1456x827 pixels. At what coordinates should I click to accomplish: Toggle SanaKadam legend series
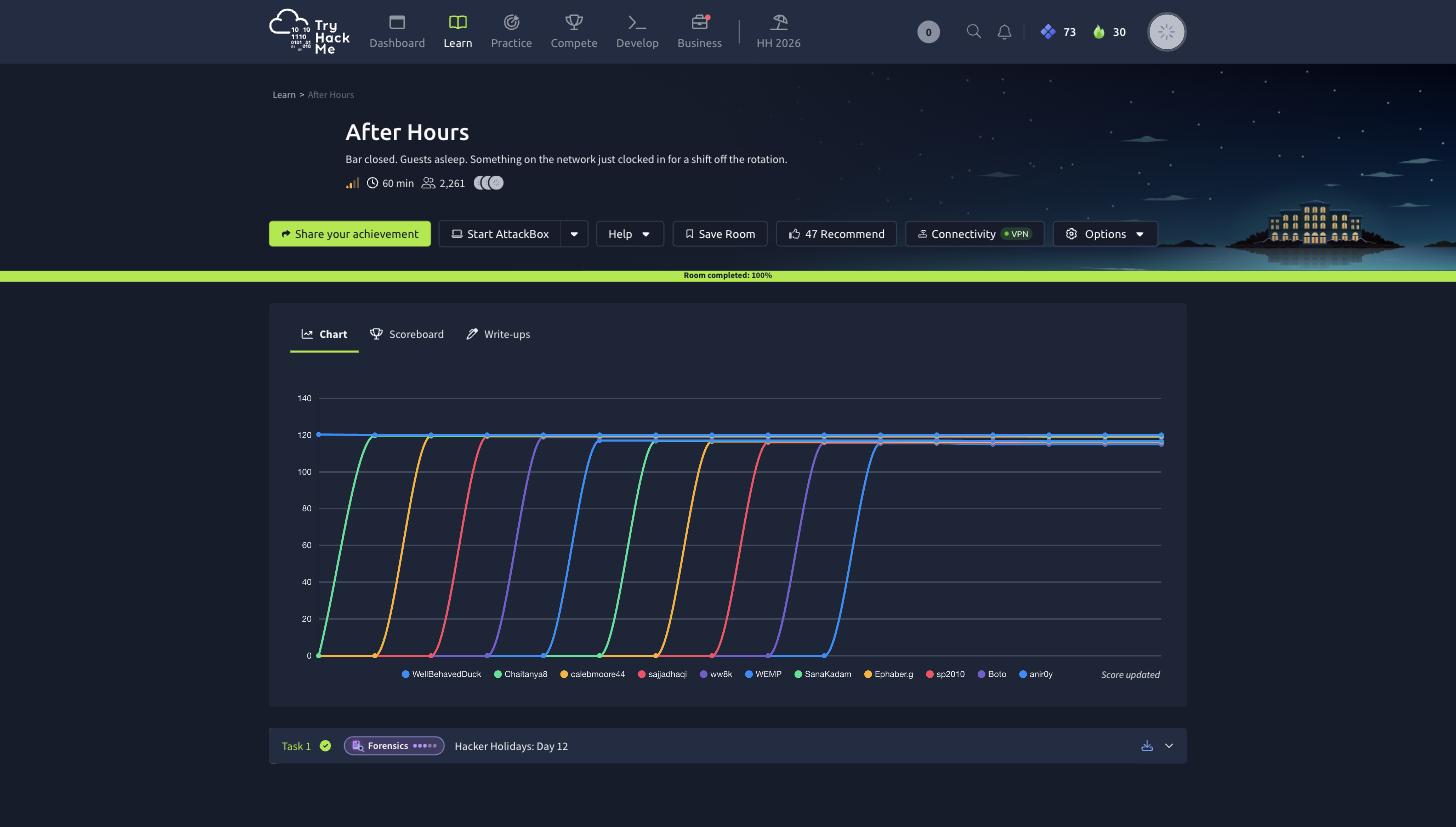tap(823, 674)
